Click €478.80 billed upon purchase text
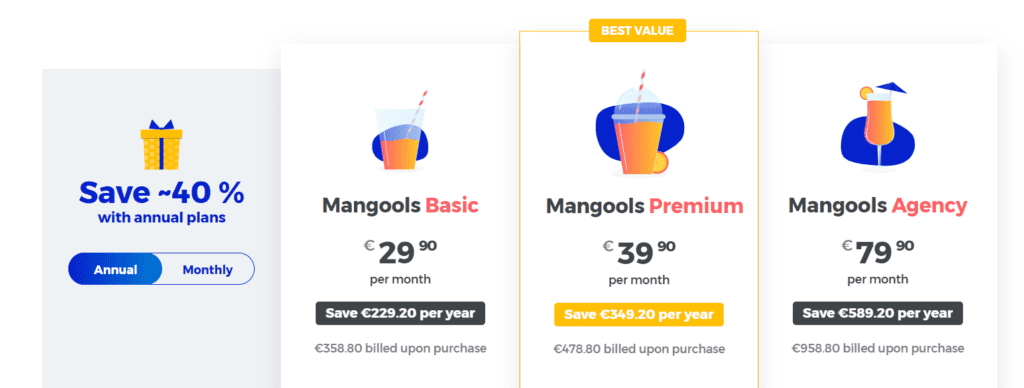Viewport: 1024px width, 388px height. point(639,349)
